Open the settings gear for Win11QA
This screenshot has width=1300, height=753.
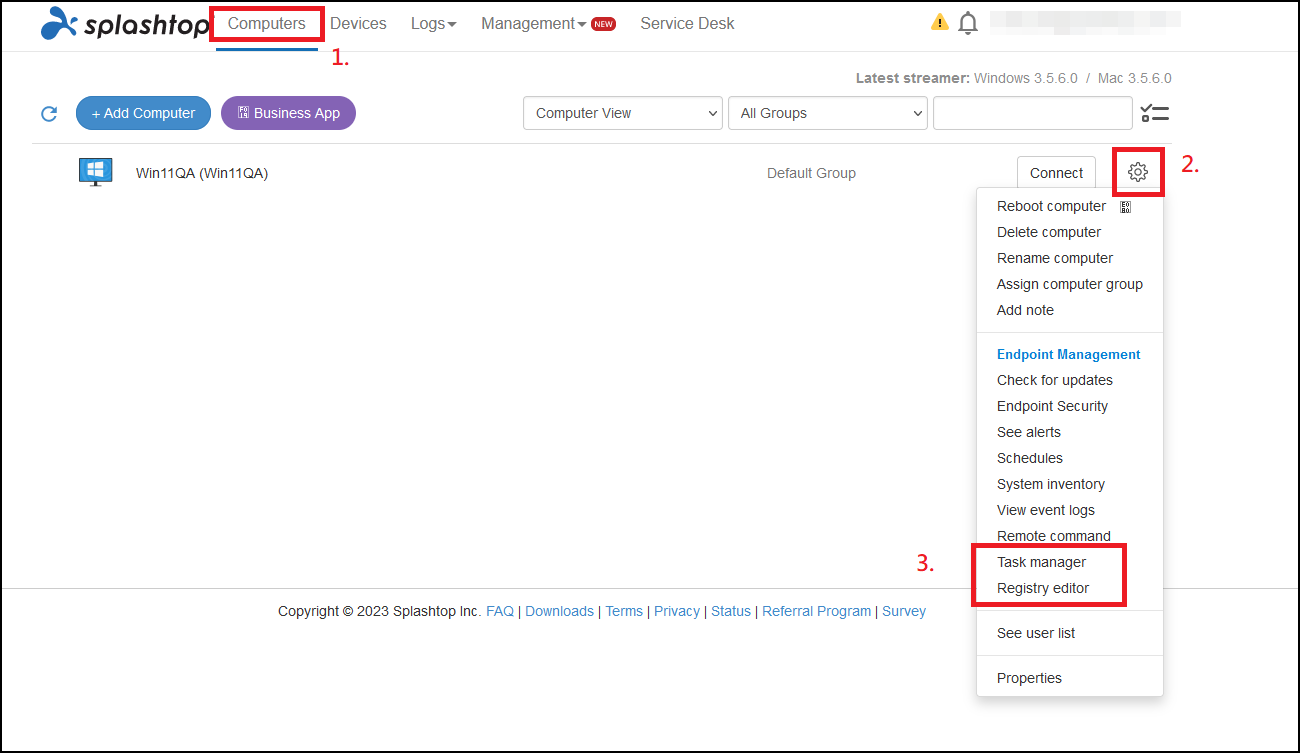click(1138, 171)
